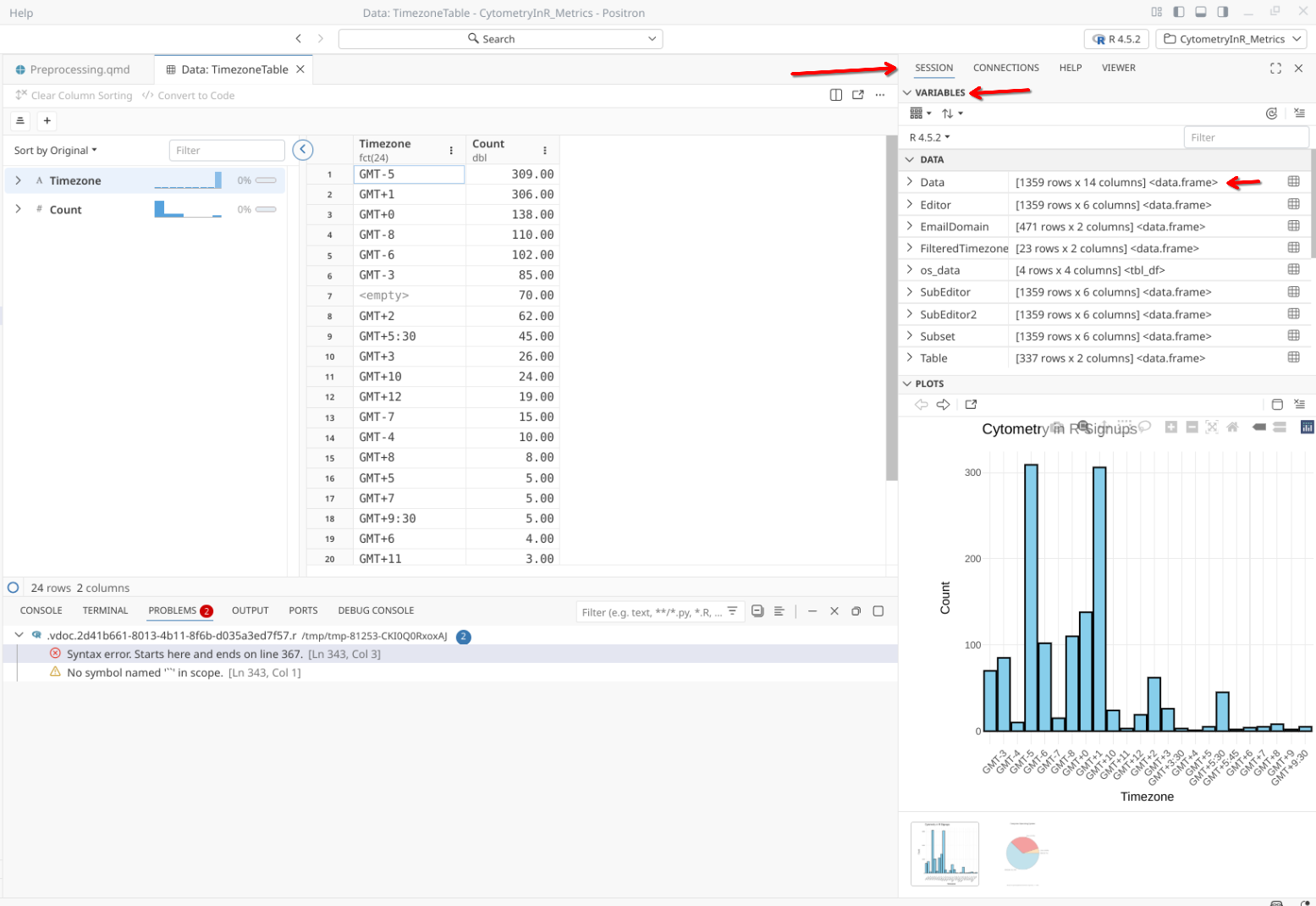
Task: Collapse the PLOTS section
Action: (x=908, y=384)
